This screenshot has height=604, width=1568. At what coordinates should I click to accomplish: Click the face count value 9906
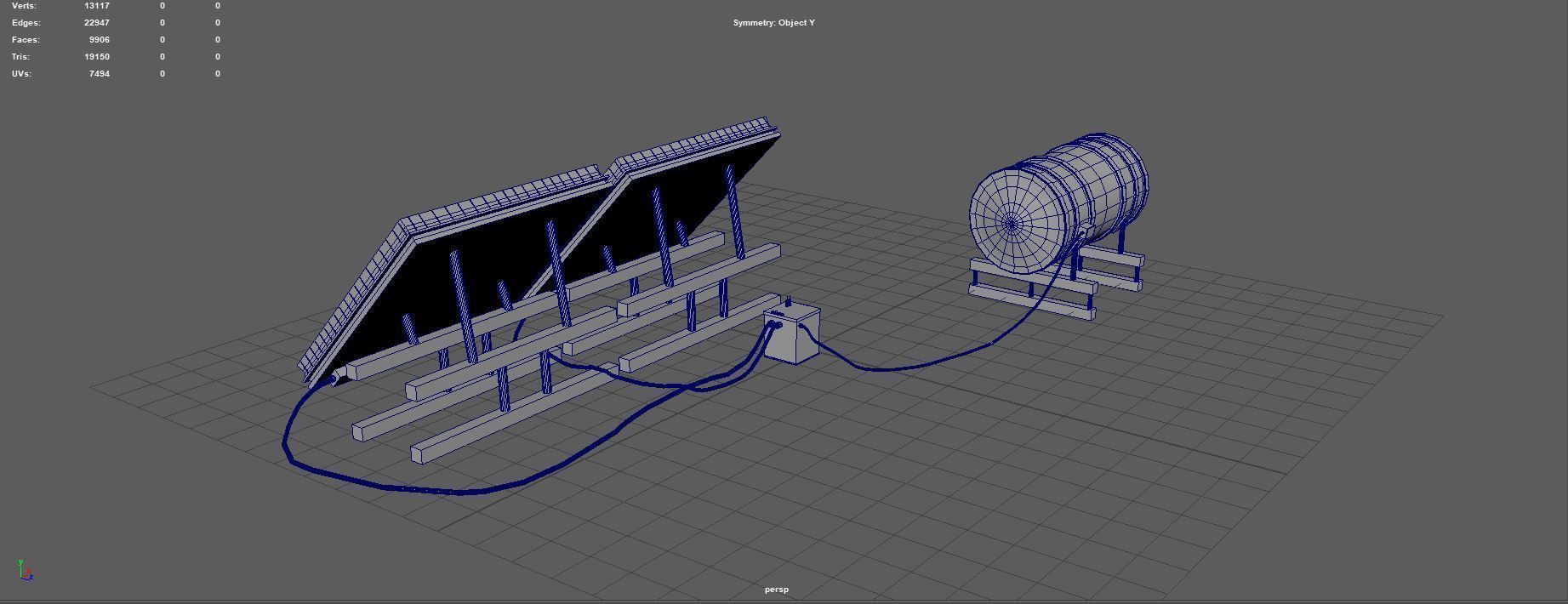click(100, 40)
